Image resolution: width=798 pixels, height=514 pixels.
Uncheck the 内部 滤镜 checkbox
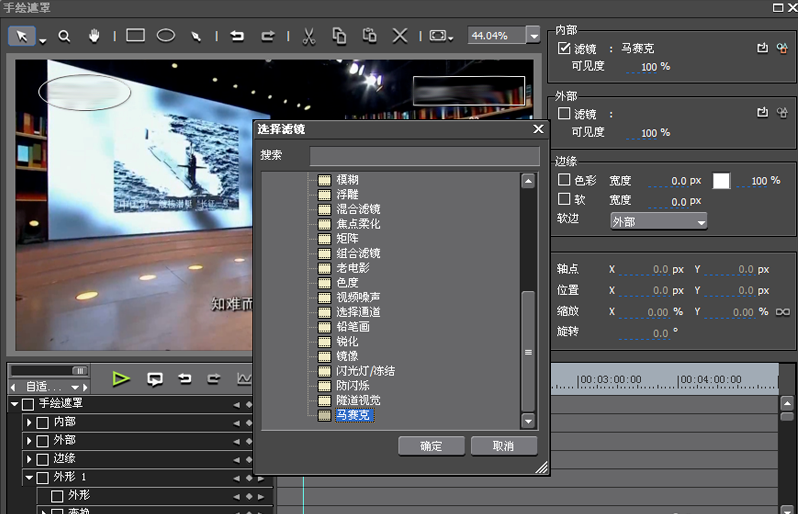pos(564,48)
